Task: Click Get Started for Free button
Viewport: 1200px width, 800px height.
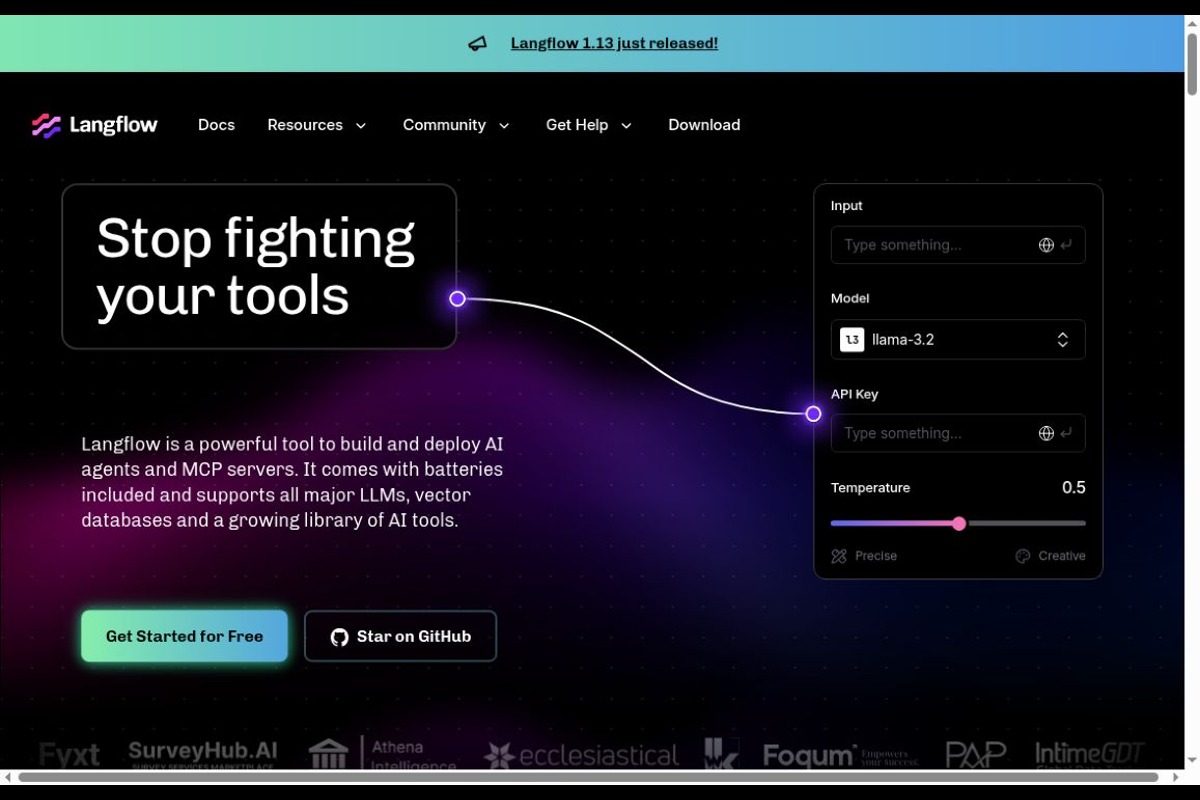Action: pos(184,636)
